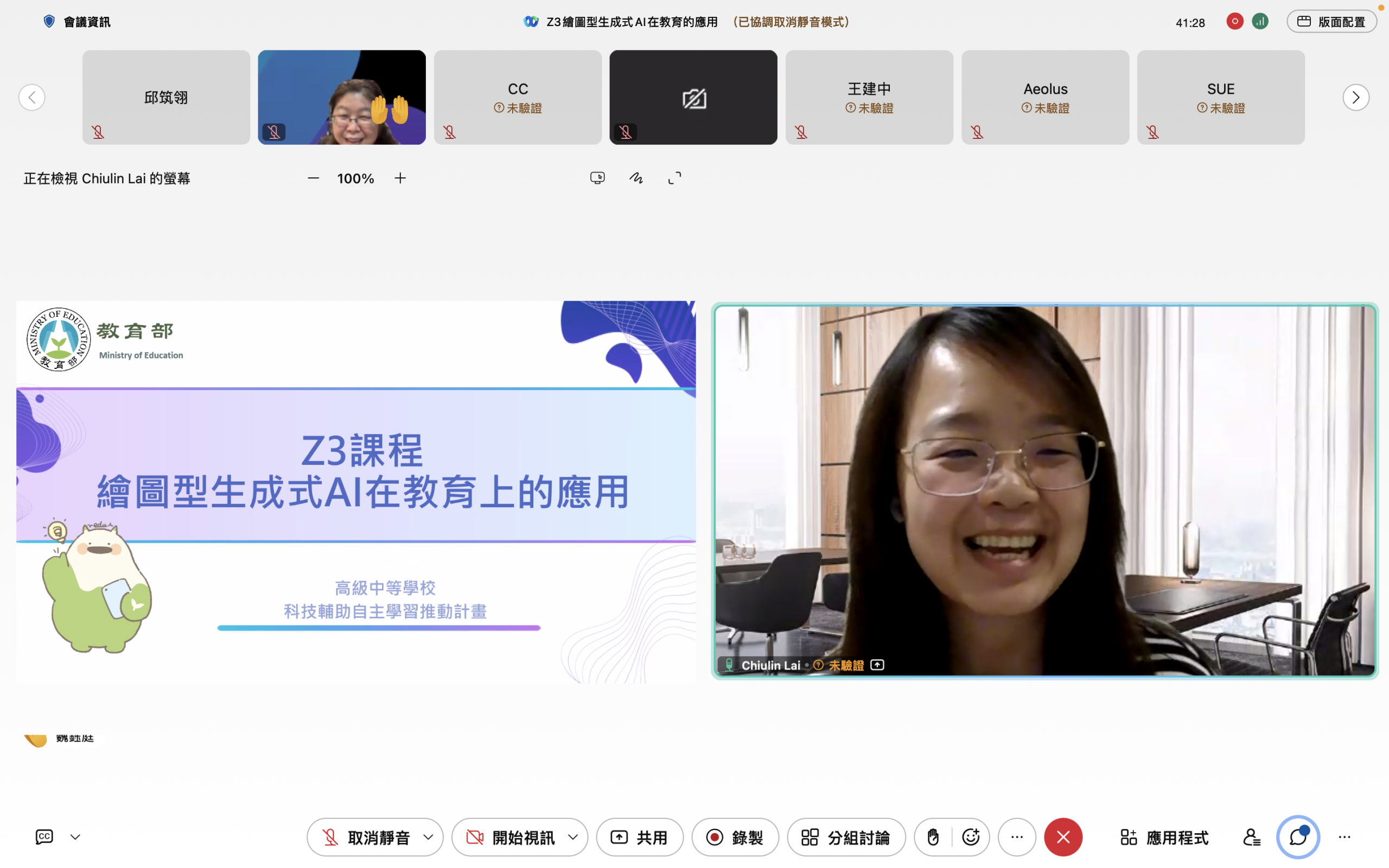Open closed captions icon
Viewport: 1389px width, 868px height.
pyautogui.click(x=44, y=837)
